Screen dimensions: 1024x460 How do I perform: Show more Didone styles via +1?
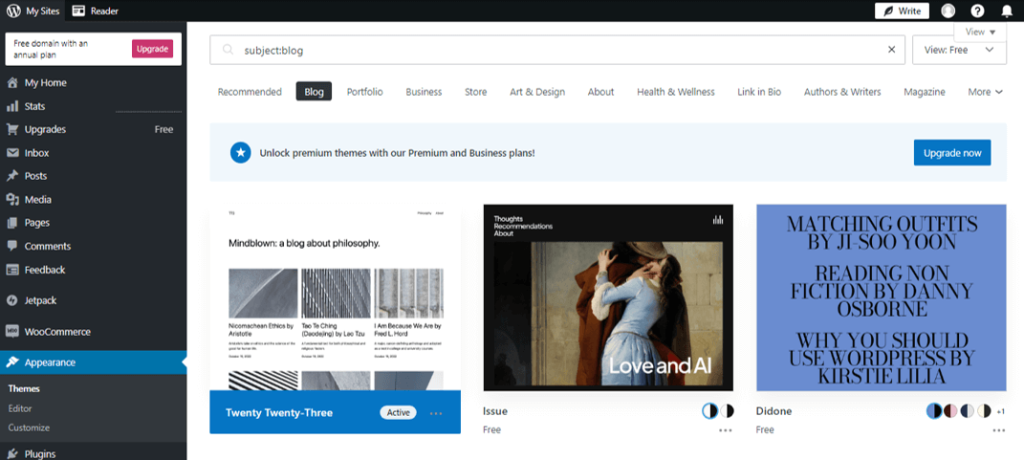coord(1000,412)
